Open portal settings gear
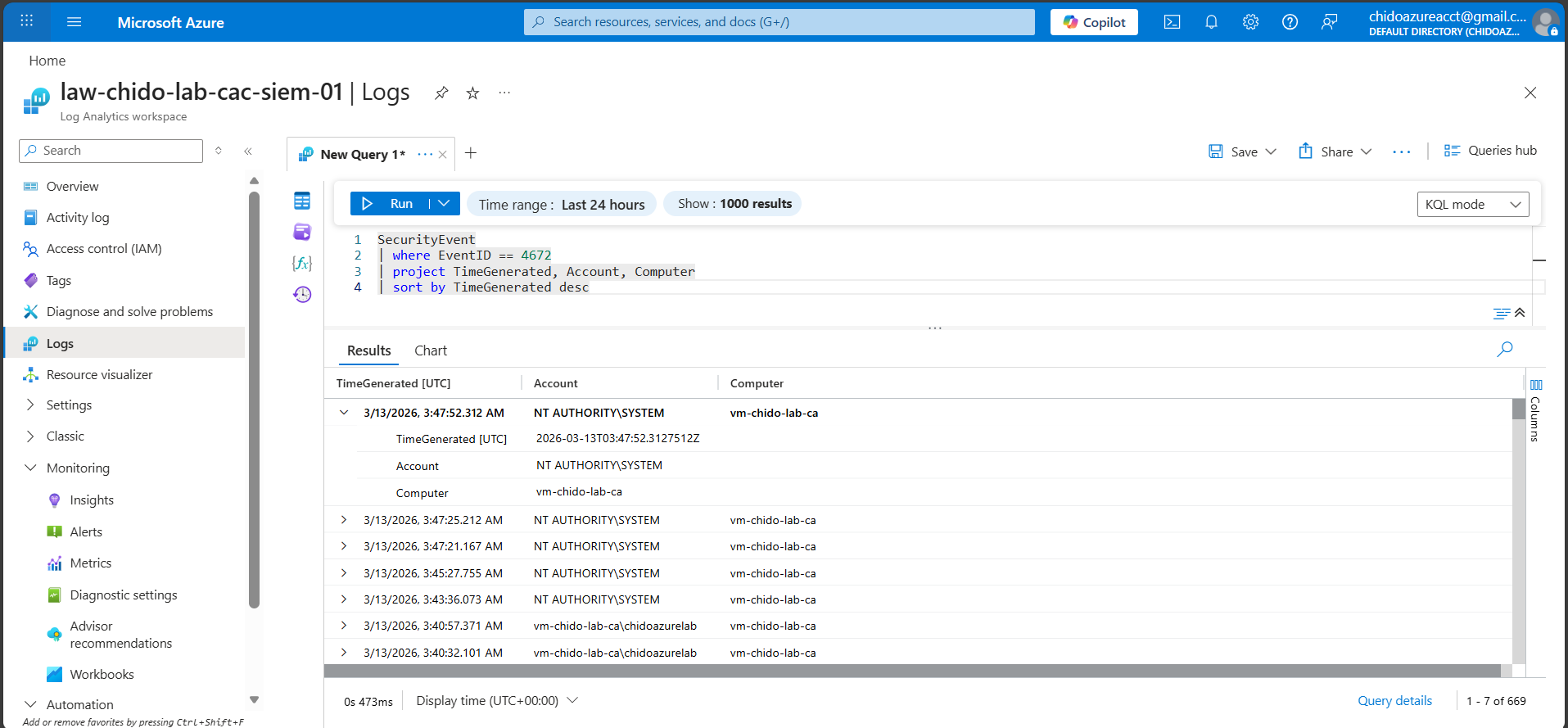 [x=1250, y=22]
